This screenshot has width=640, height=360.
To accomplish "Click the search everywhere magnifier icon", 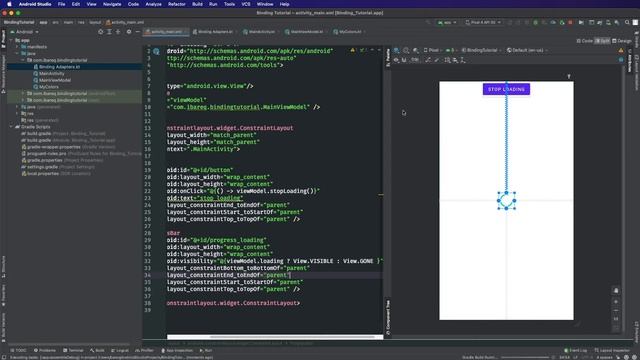I will click(x=627, y=22).
